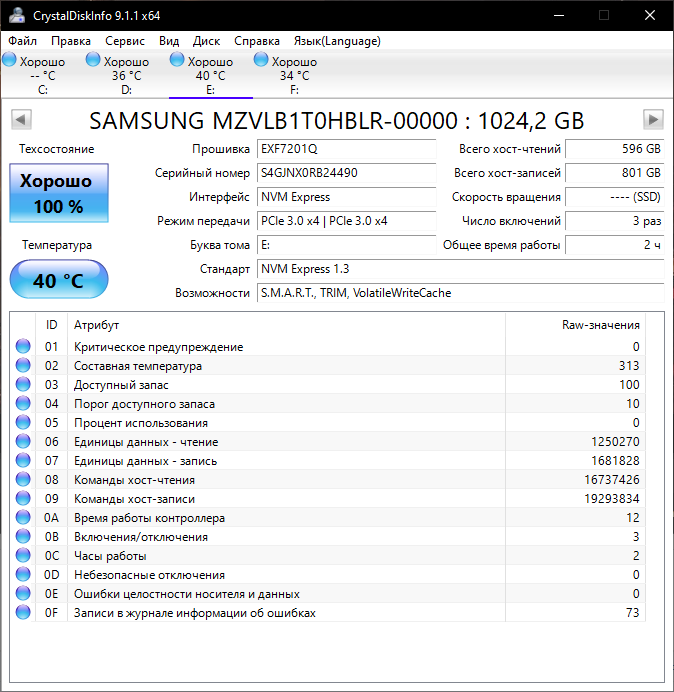Click rotation speed value ---- (SSD)

[x=614, y=197]
